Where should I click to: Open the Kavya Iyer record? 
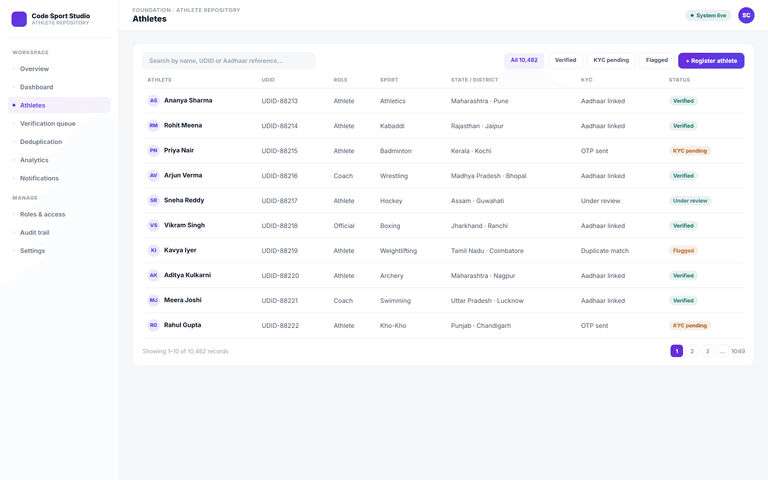coord(443,251)
